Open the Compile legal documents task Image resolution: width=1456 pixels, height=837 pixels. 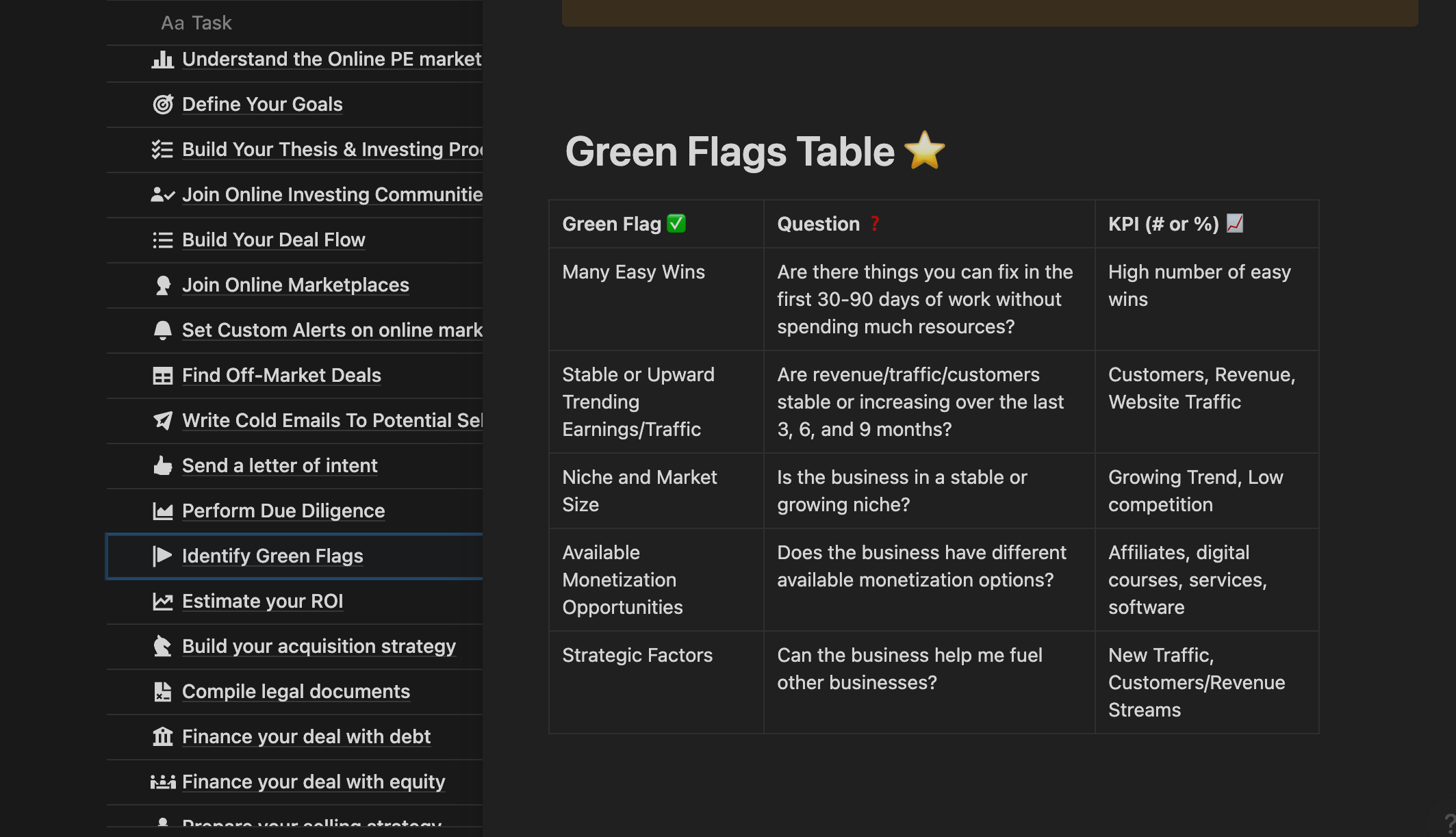[x=296, y=691]
